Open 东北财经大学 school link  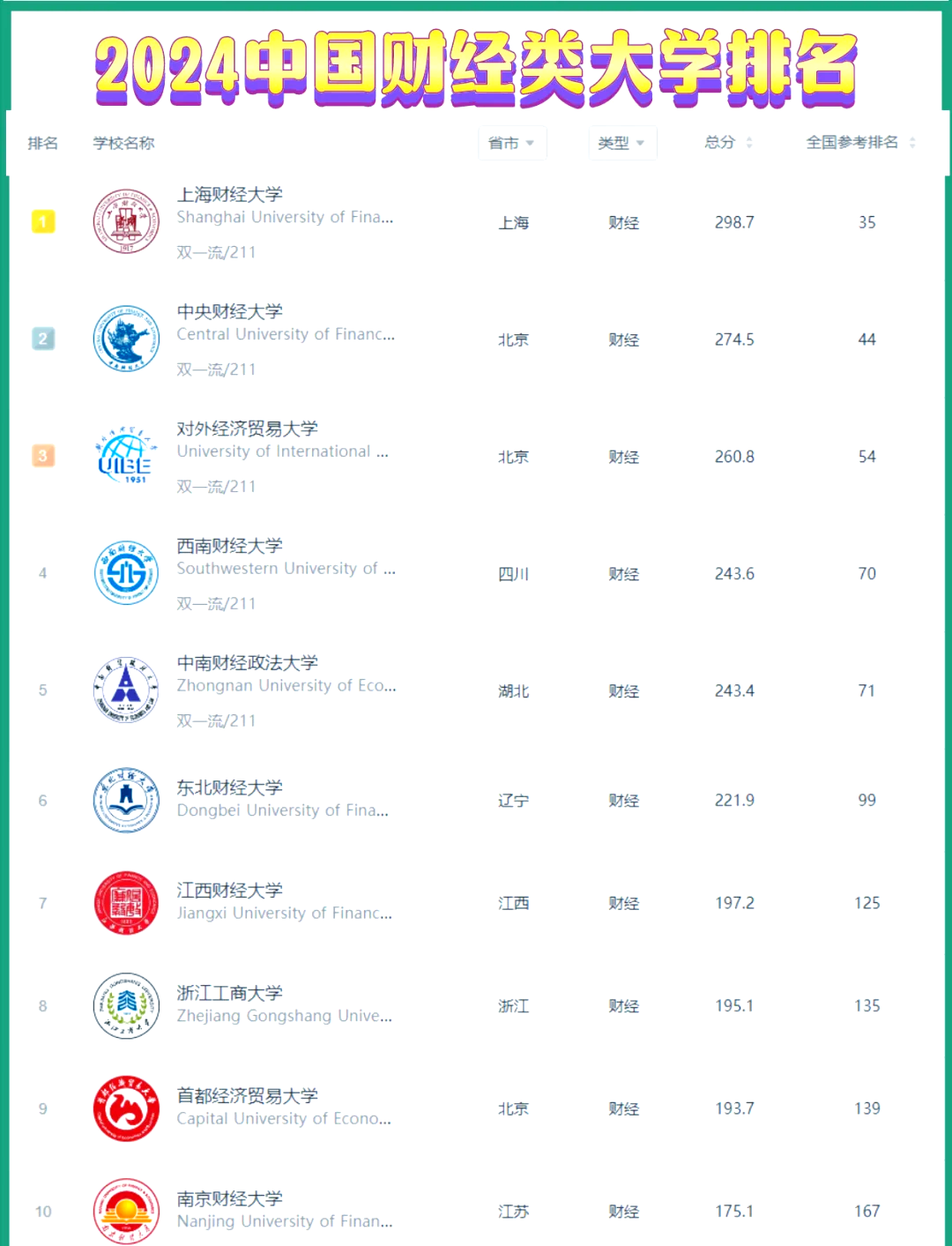pos(230,787)
